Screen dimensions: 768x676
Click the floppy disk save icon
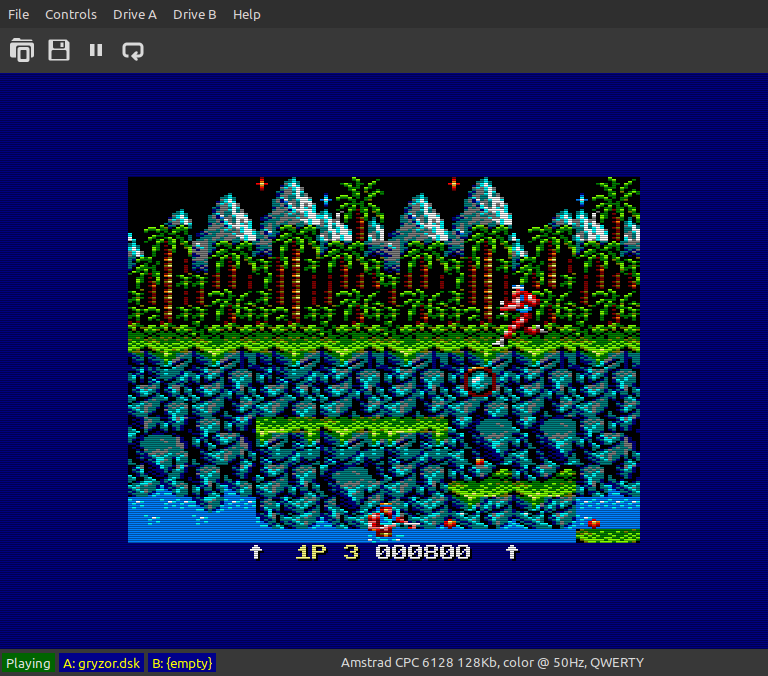point(59,50)
